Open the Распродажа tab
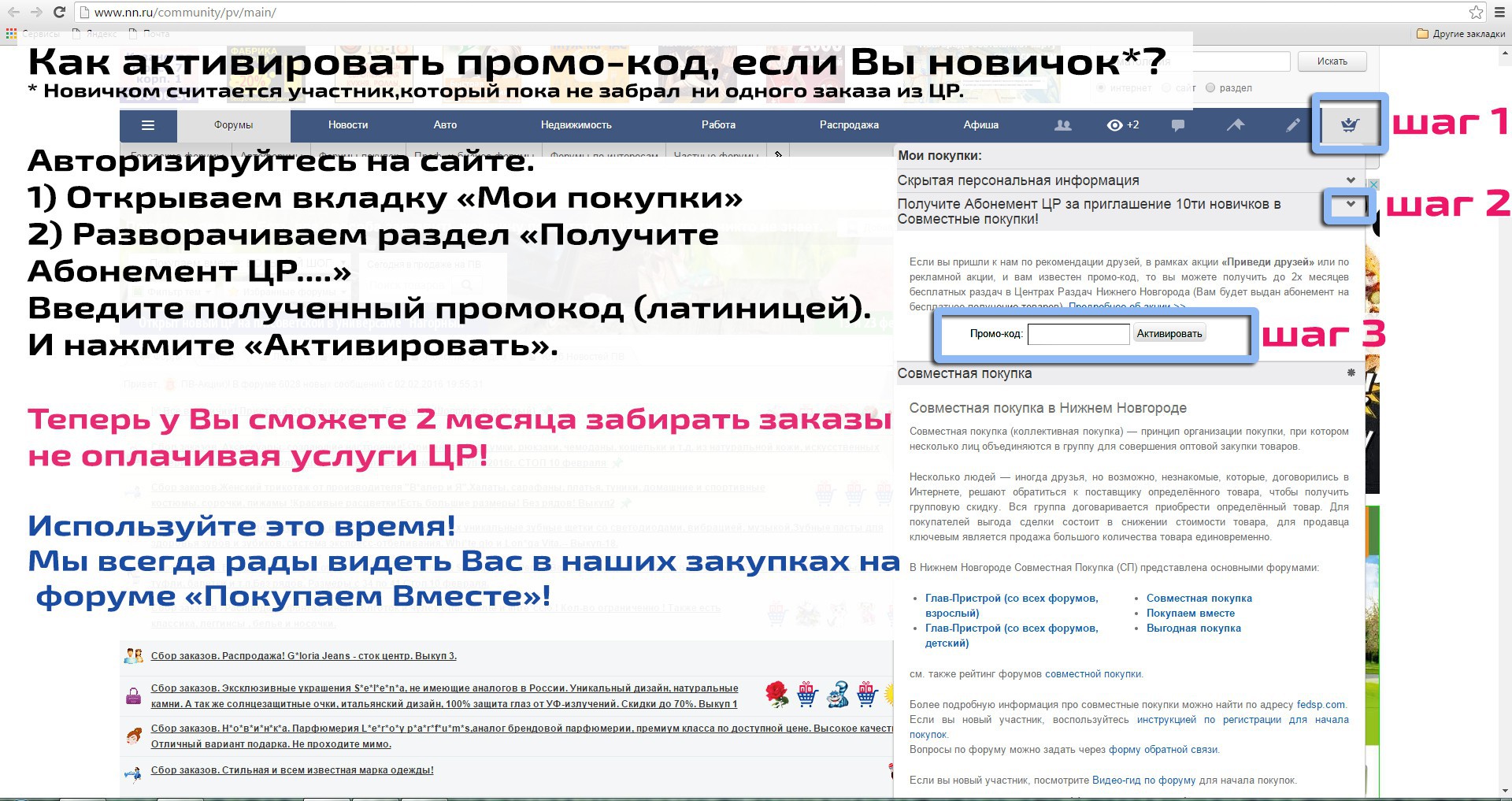This screenshot has width=1512, height=801. (849, 125)
